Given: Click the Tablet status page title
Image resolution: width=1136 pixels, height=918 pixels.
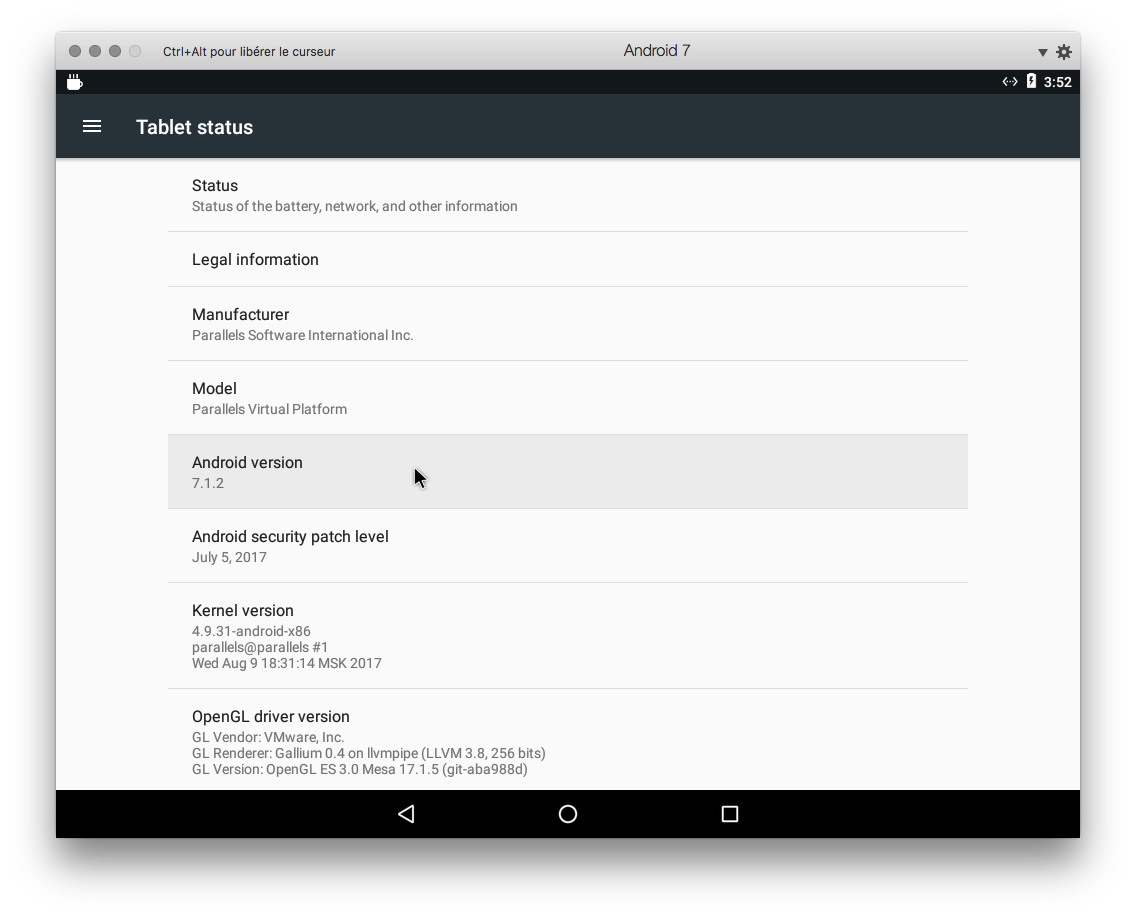Looking at the screenshot, I should click(194, 127).
